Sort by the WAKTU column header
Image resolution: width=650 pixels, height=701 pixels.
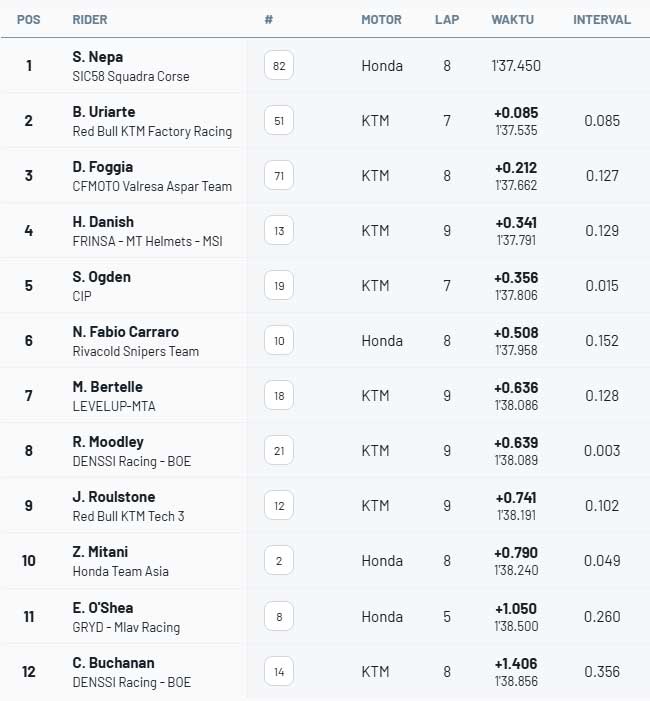(x=512, y=20)
